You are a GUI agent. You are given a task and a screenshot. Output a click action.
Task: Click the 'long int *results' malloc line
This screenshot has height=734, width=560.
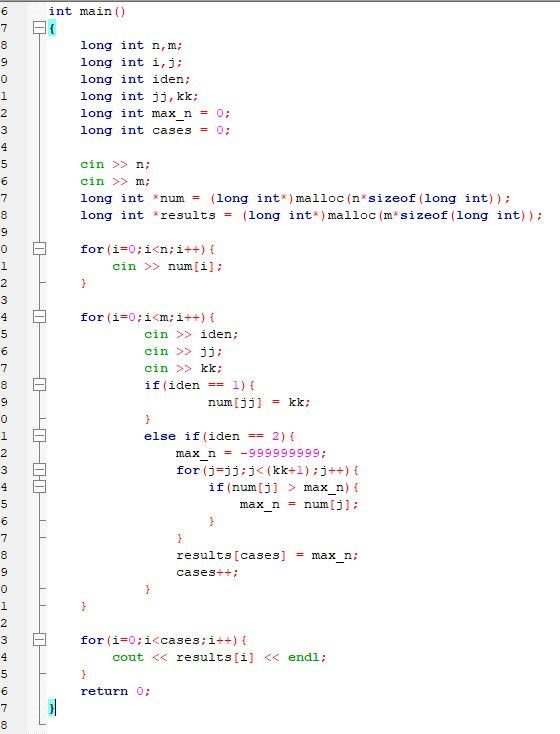pyautogui.click(x=311, y=215)
